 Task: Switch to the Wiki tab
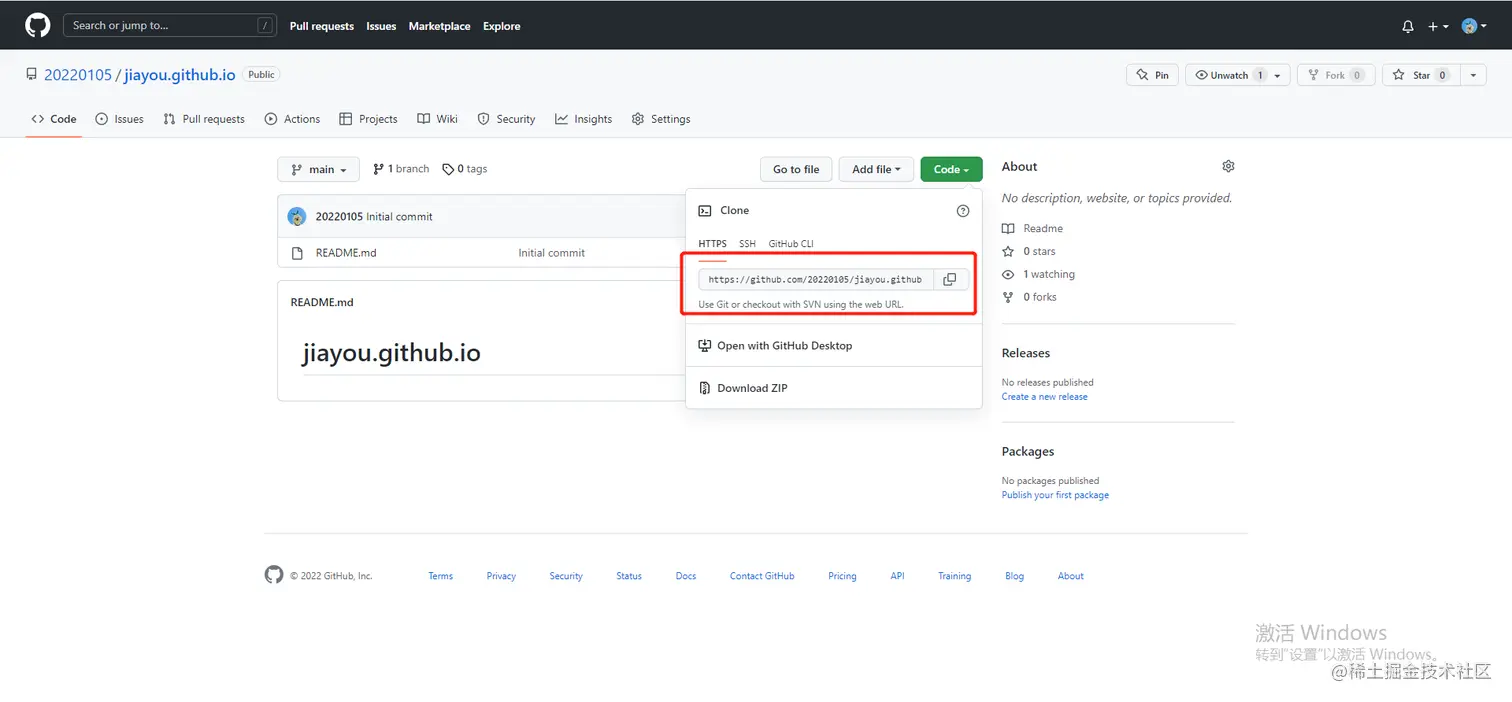click(437, 119)
